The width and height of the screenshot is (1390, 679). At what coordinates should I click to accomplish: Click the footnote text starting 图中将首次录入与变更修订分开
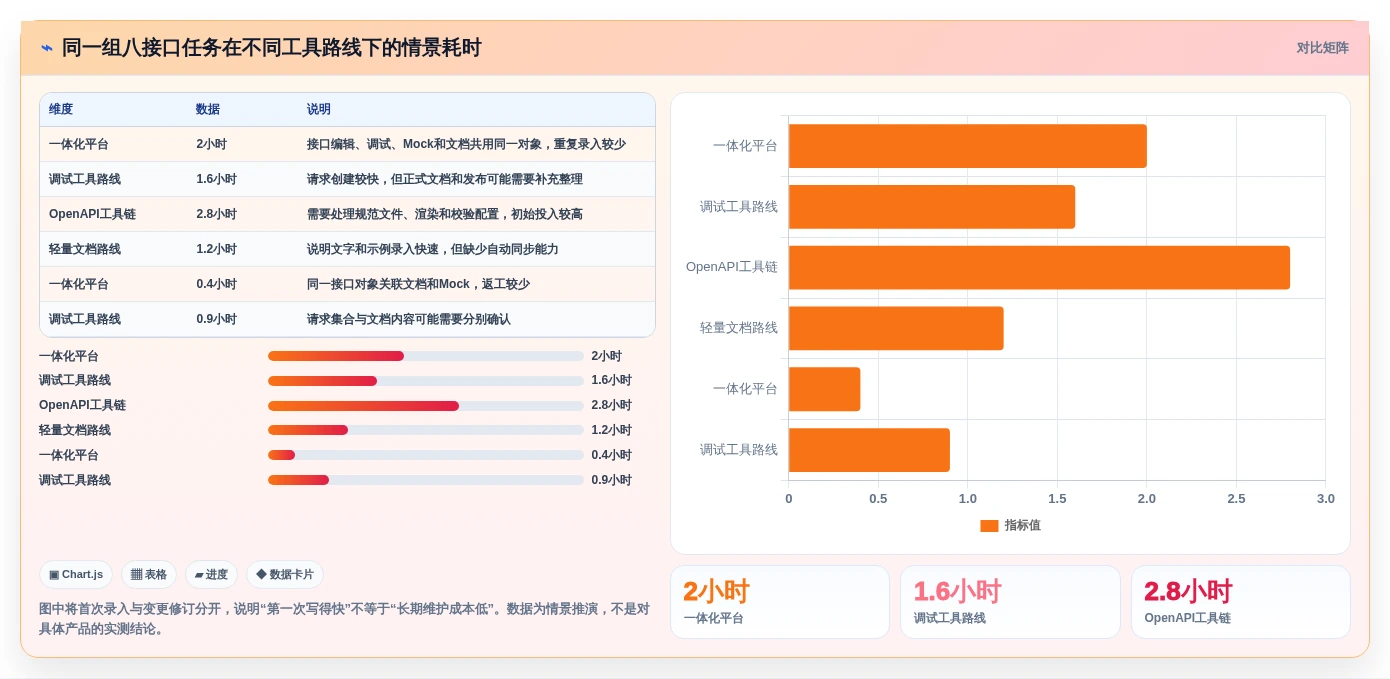point(345,619)
